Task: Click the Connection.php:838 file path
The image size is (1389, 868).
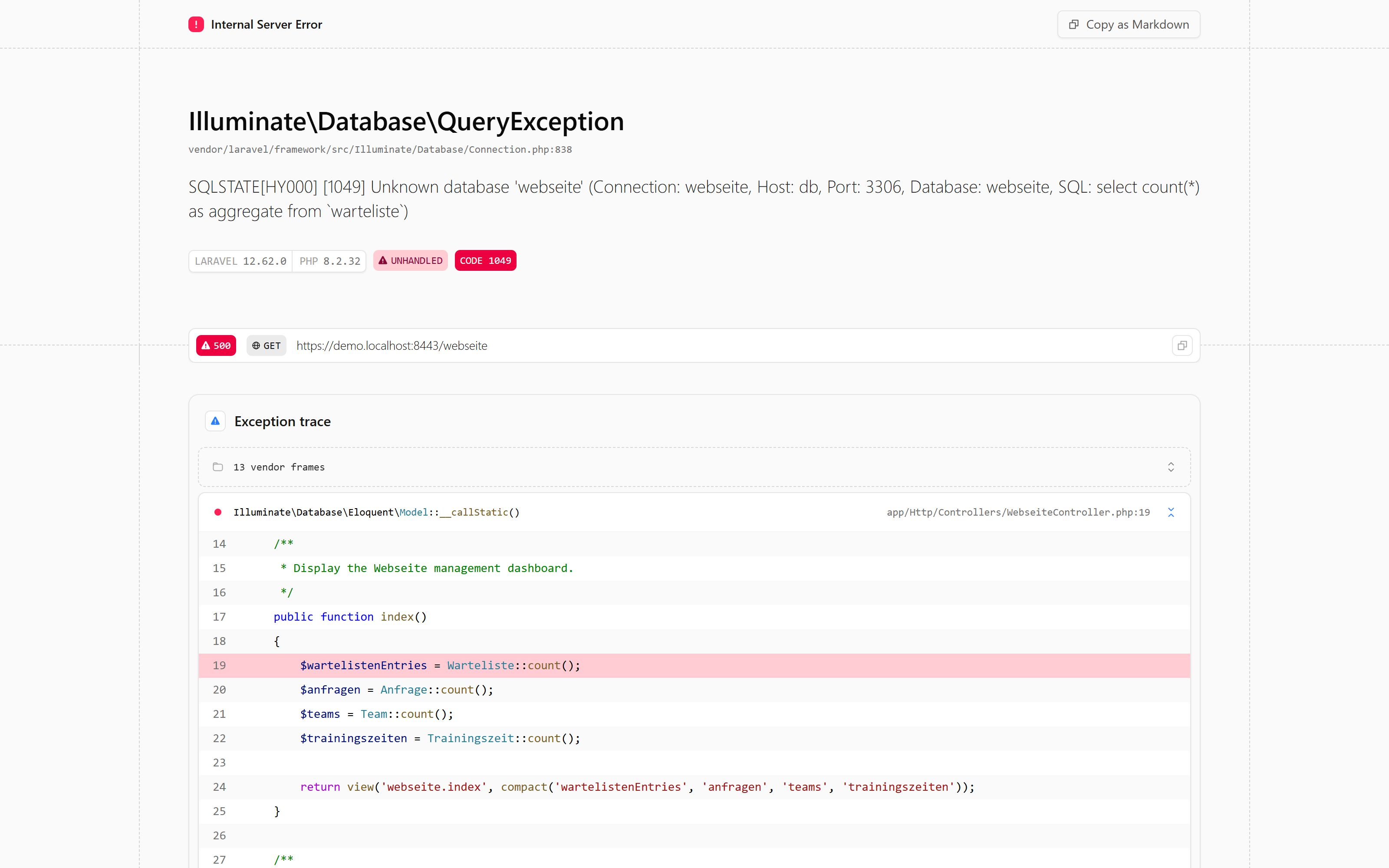Action: pos(380,149)
